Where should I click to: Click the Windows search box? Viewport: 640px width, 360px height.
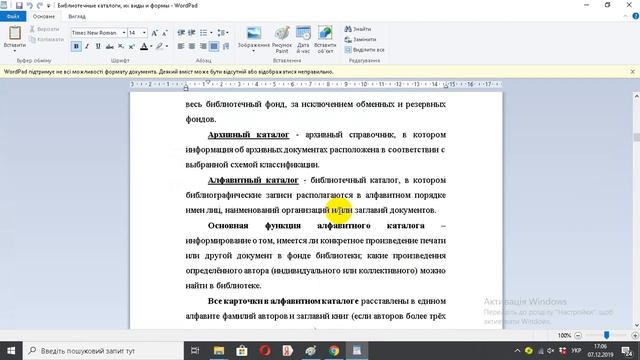coord(103,351)
